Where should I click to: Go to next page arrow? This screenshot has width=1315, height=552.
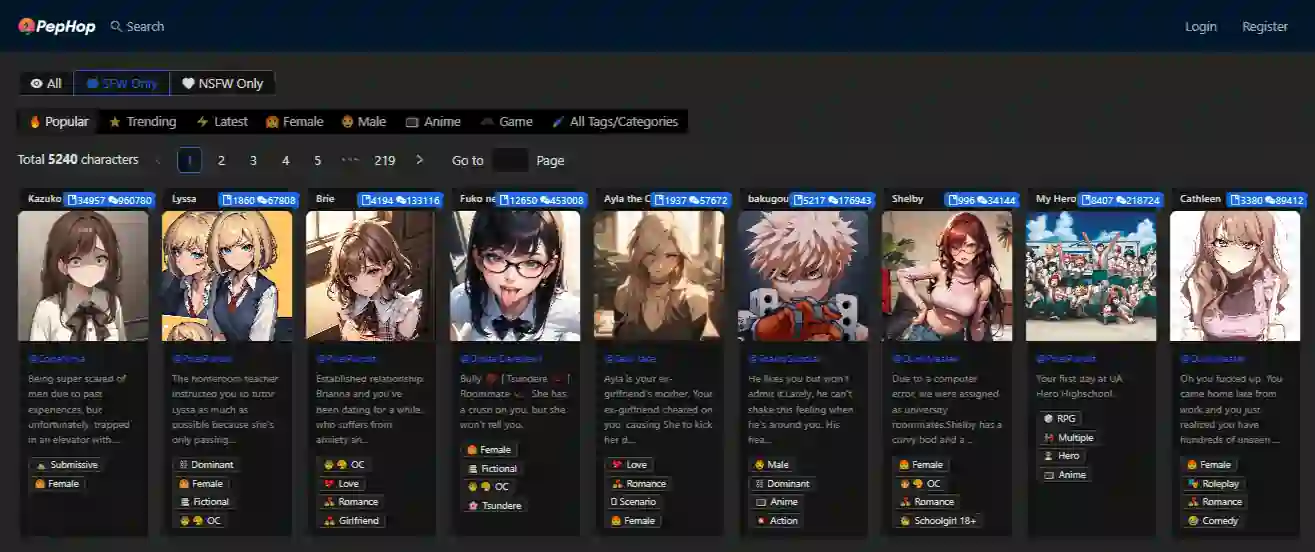[419, 160]
